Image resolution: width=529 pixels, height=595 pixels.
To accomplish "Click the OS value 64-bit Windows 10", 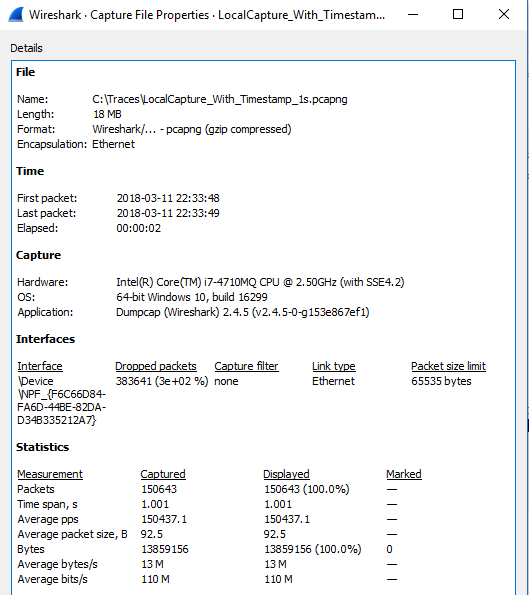I will [192, 297].
